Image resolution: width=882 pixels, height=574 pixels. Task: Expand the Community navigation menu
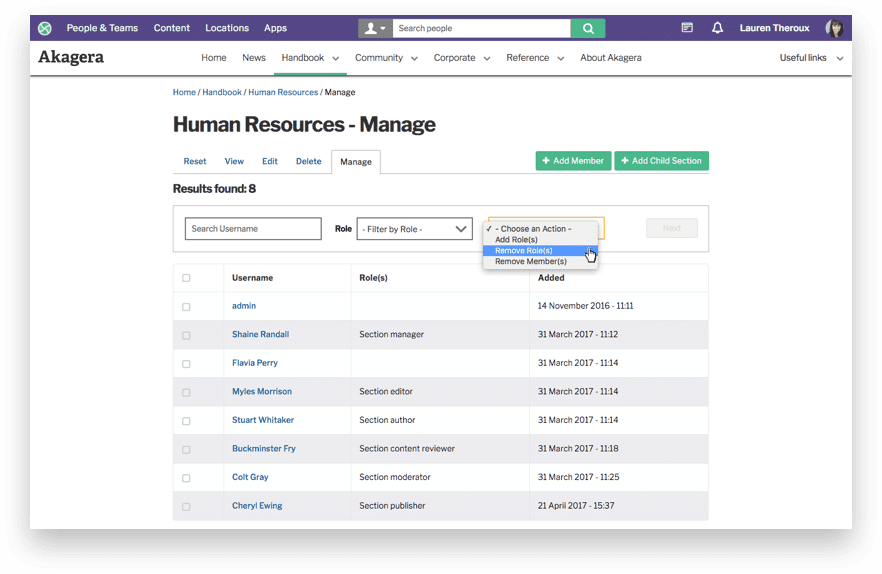(x=386, y=58)
